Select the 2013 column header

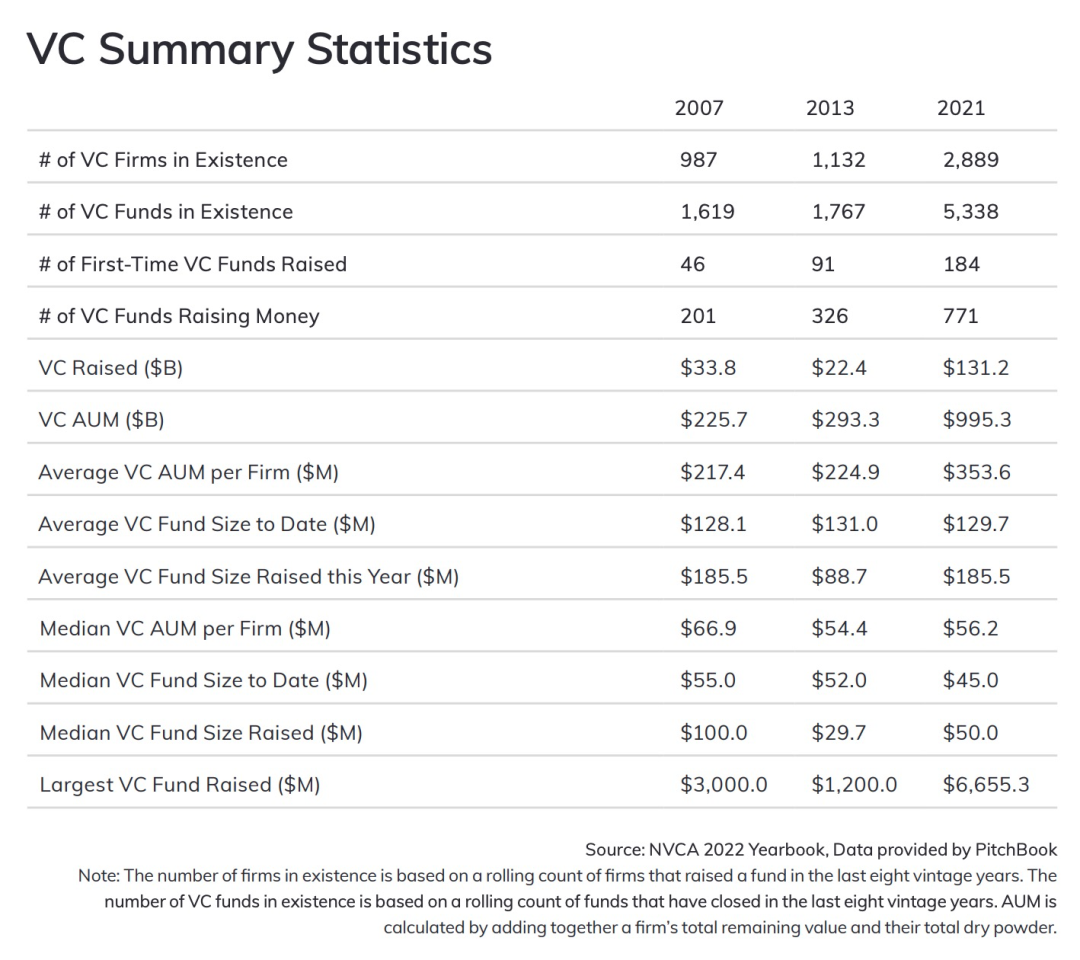[830, 108]
